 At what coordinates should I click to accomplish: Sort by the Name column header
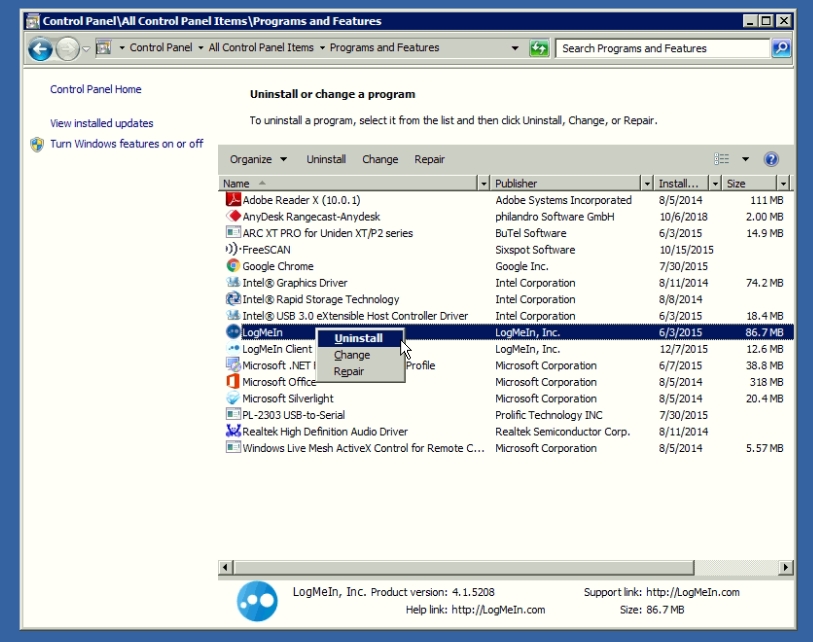[347, 184]
